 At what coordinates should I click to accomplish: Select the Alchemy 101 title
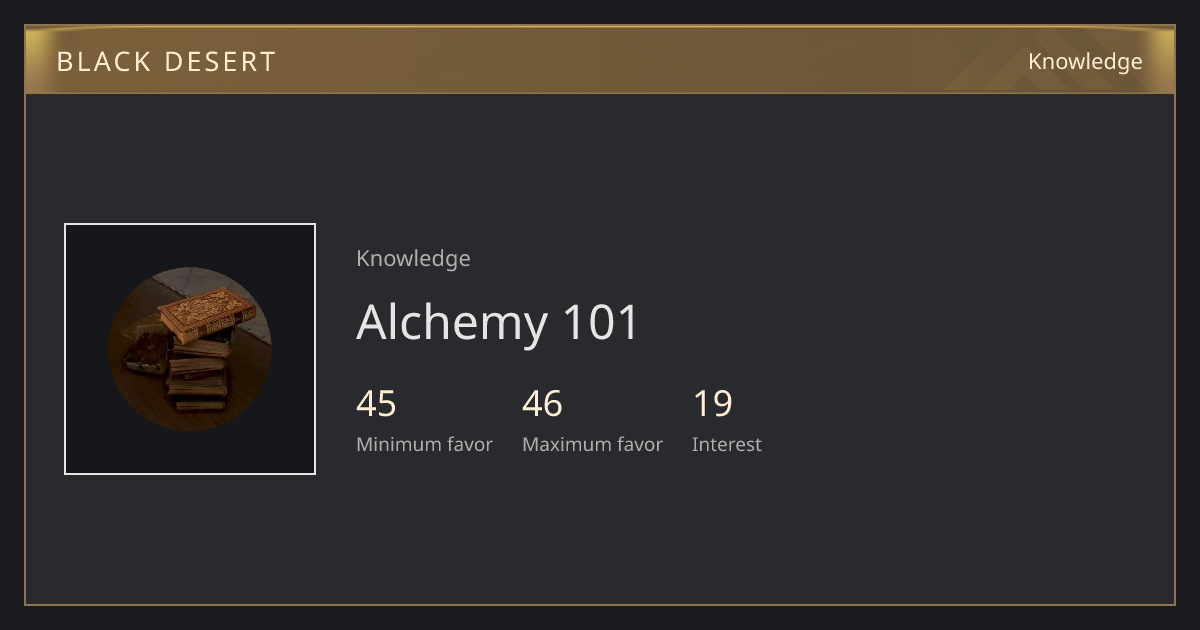click(x=497, y=323)
